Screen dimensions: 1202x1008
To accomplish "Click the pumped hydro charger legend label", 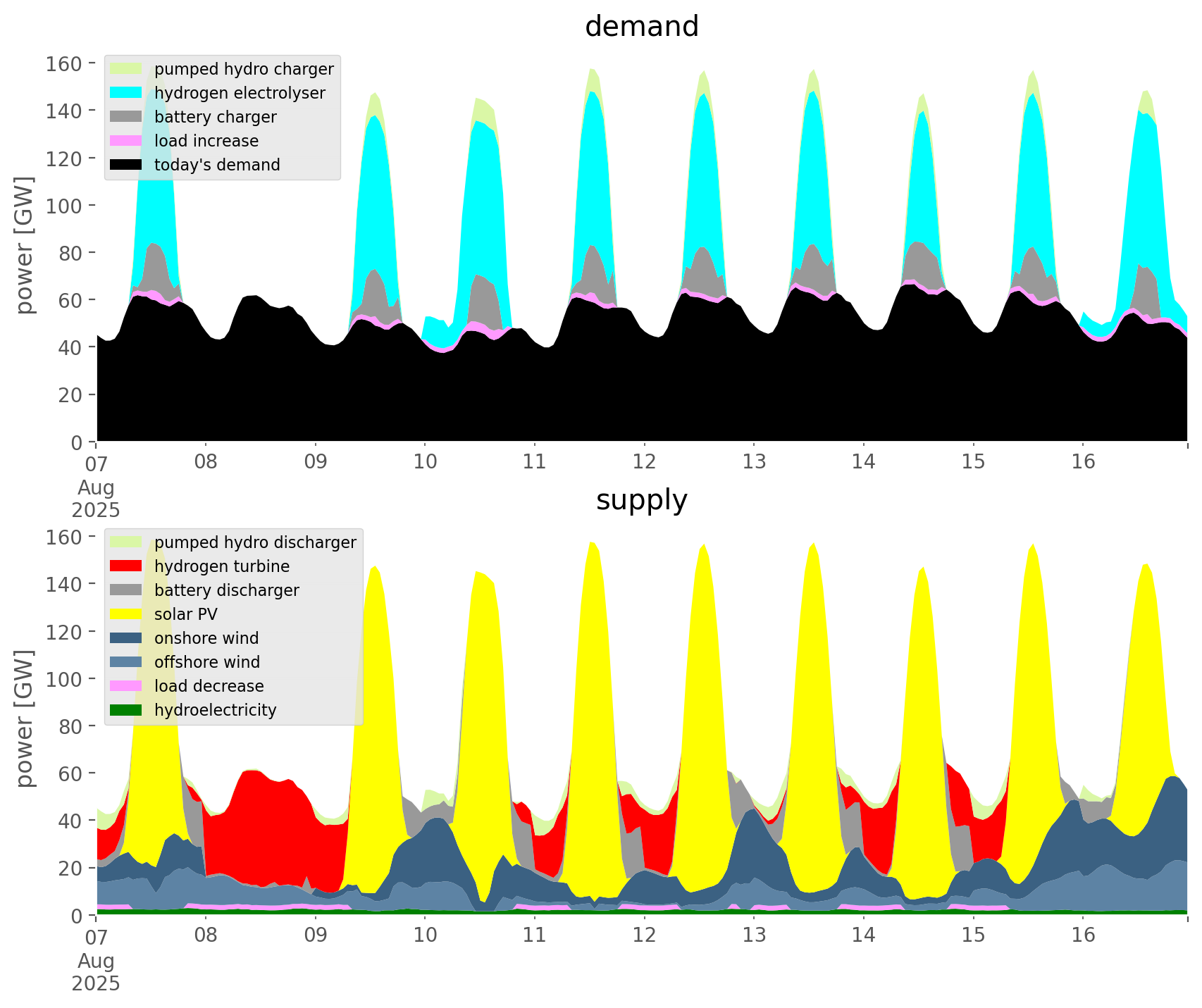I will pos(244,69).
